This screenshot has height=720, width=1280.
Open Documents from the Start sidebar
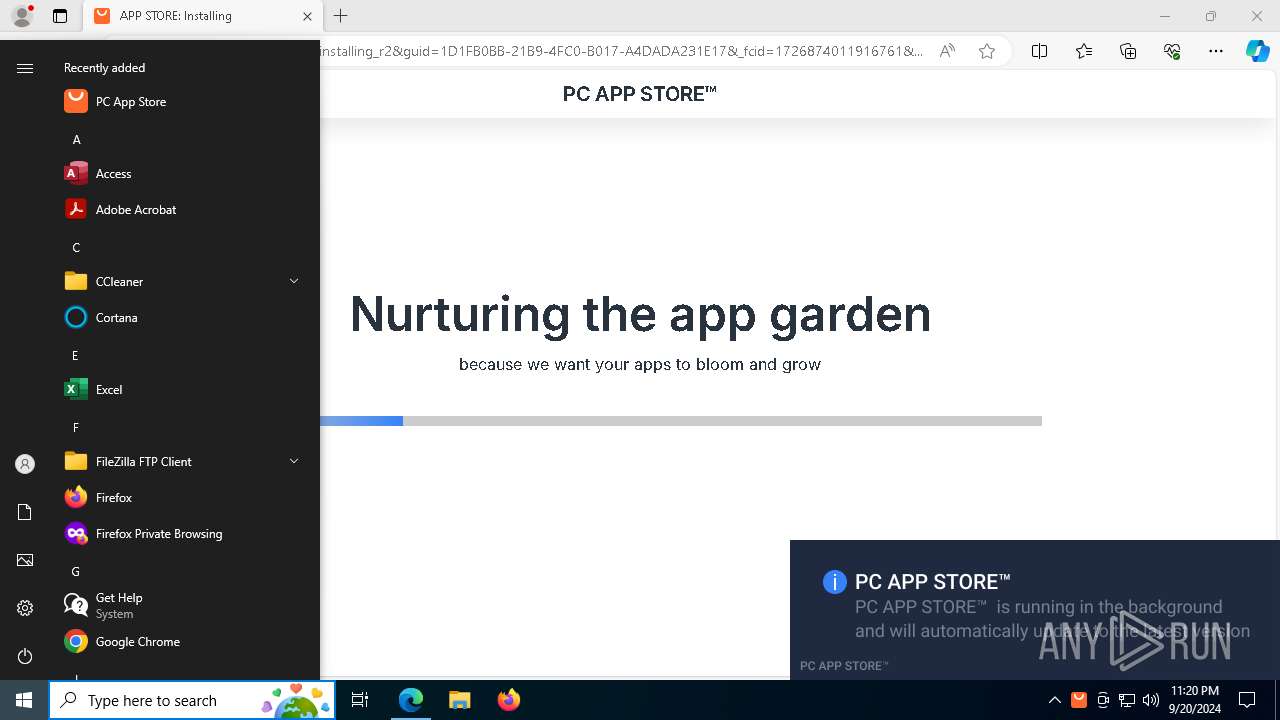(25, 512)
